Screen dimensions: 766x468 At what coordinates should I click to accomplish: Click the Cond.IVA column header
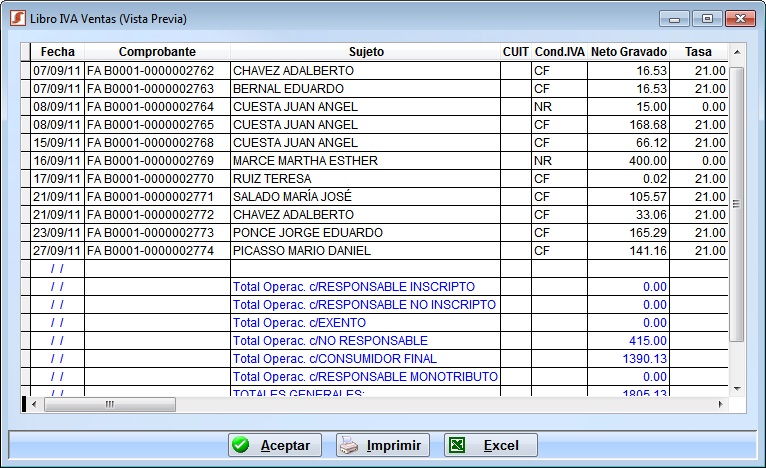tap(559, 52)
